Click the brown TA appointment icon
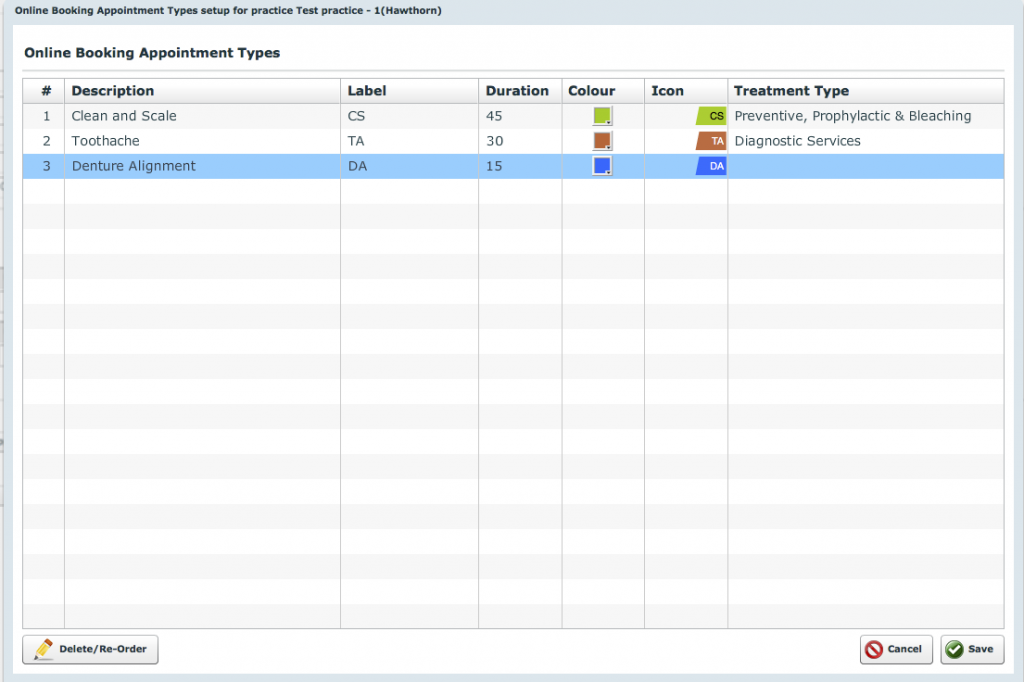1024x682 pixels. pyautogui.click(x=711, y=140)
